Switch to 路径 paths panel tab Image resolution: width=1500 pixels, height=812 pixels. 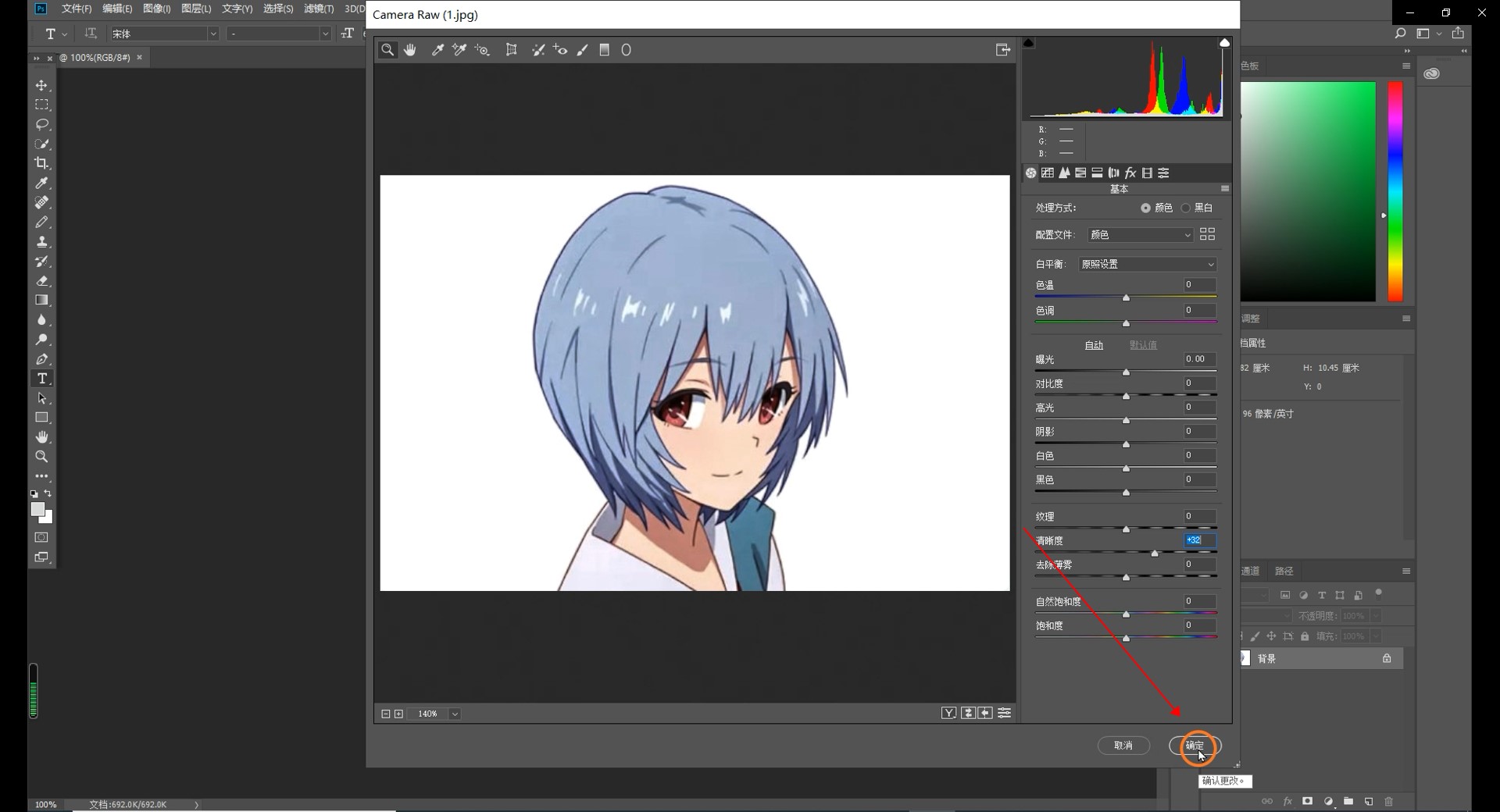coord(1284,571)
